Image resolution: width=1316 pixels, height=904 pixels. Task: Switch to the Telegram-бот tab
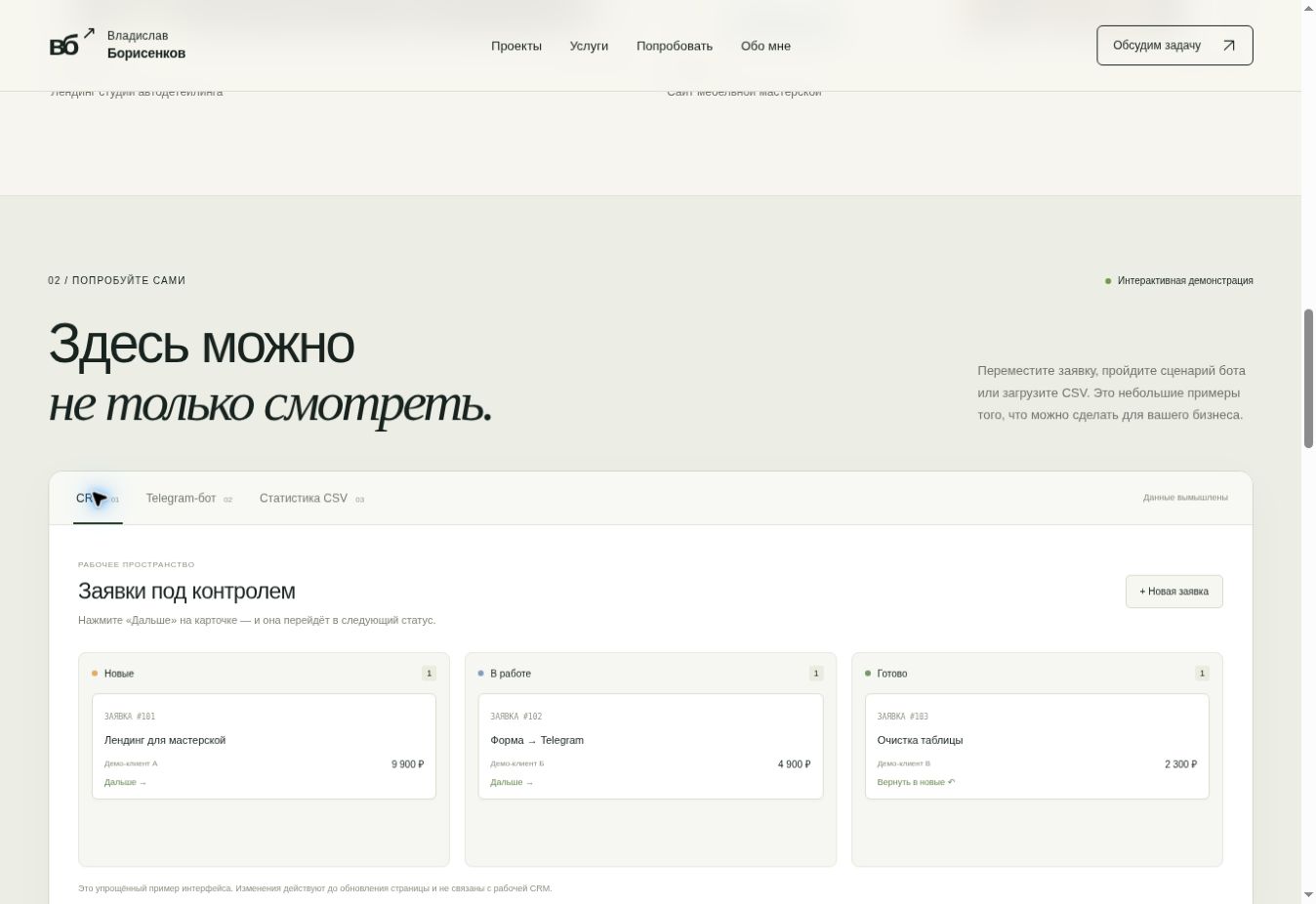[189, 498]
